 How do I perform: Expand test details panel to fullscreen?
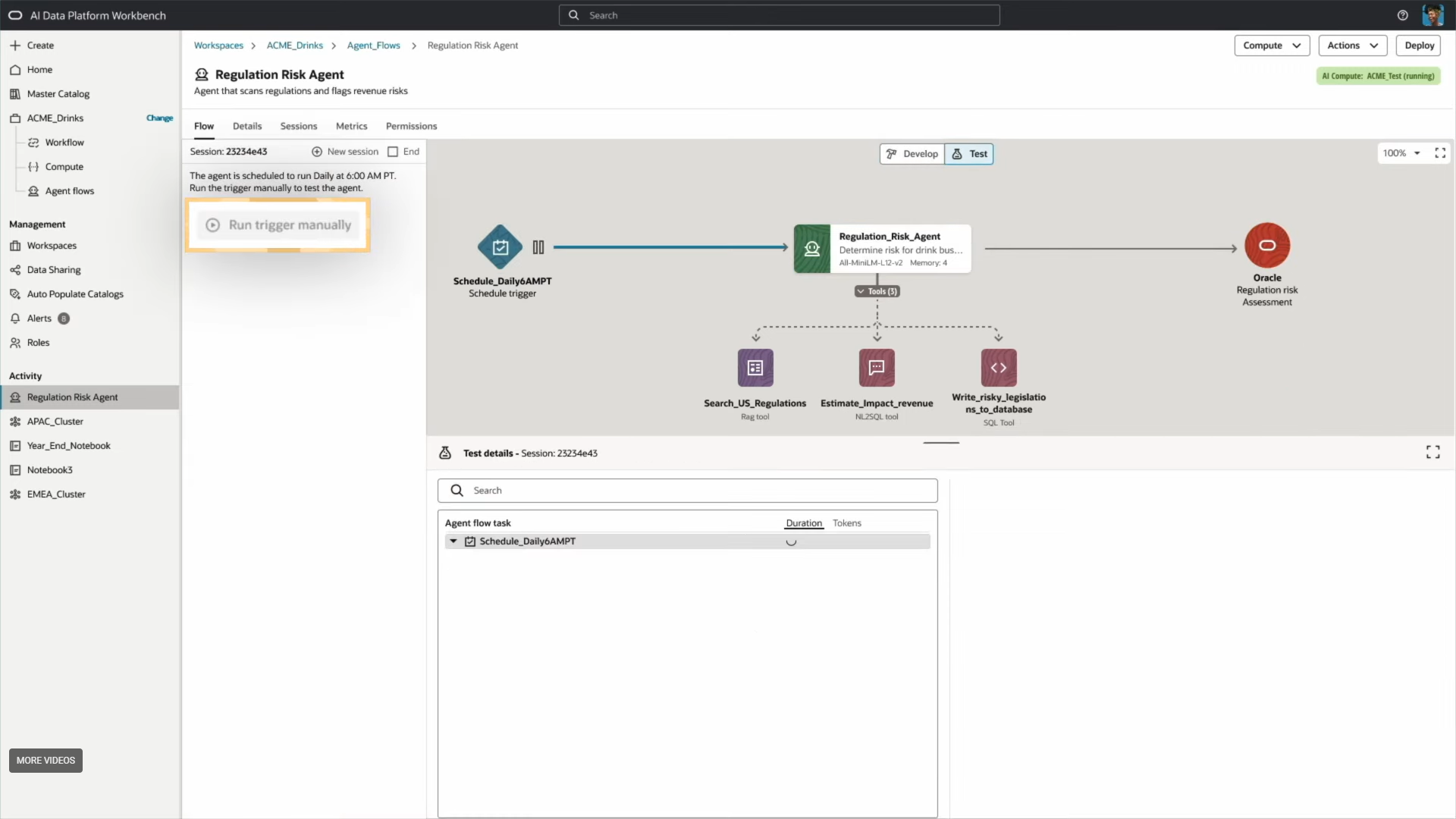click(x=1432, y=453)
